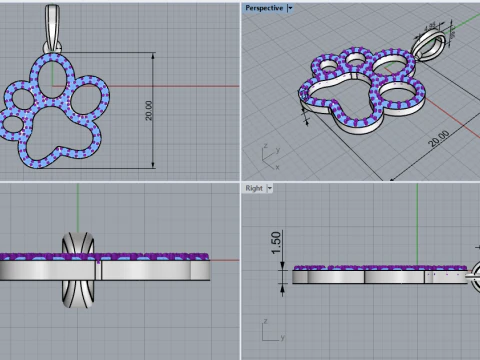Select the 1.50 thickness dimension in Right view
The image size is (480, 360).
[x=276, y=243]
